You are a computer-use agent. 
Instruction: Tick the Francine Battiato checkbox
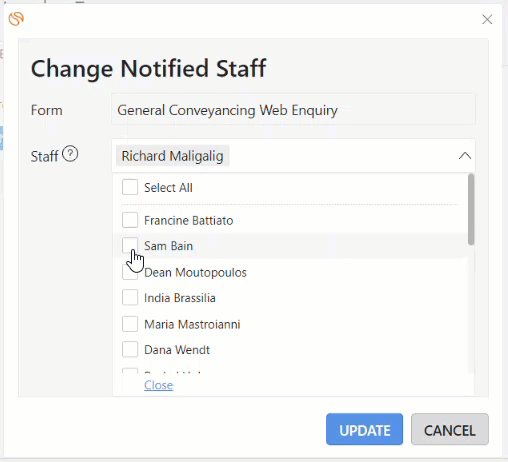pyautogui.click(x=130, y=220)
